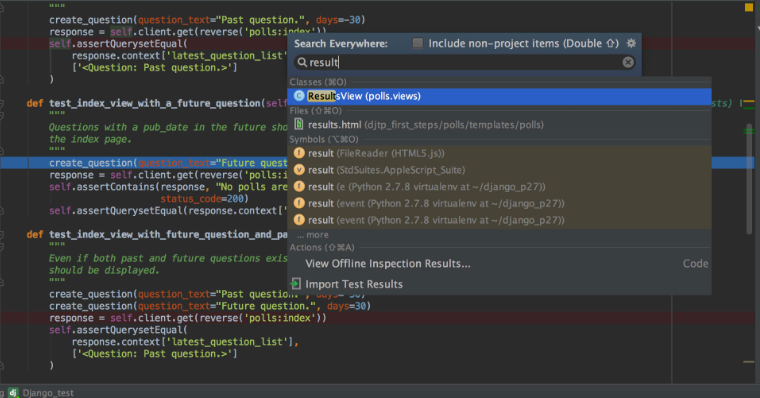760x398 pixels.
Task: Click the yellow inspection indicator top right
Action: (x=749, y=7)
